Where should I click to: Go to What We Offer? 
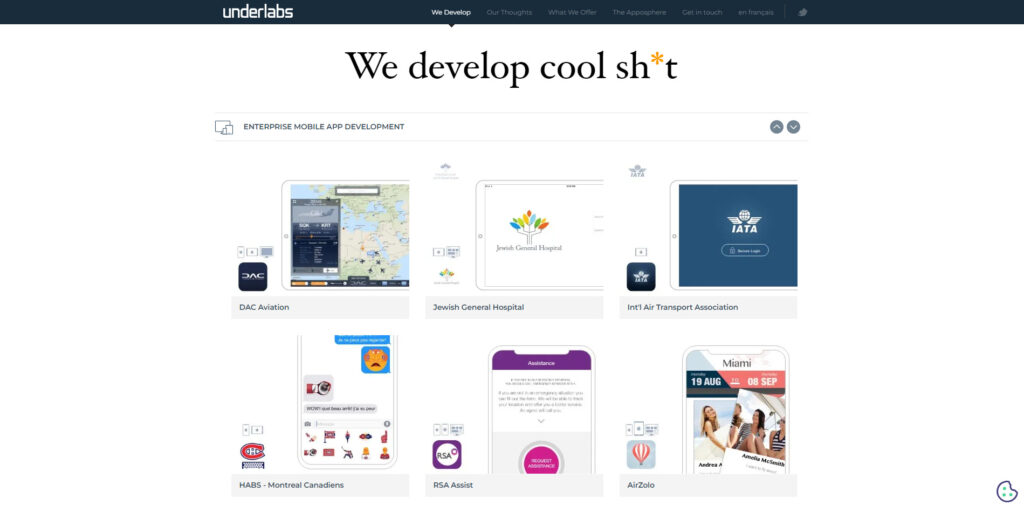pyautogui.click(x=572, y=12)
